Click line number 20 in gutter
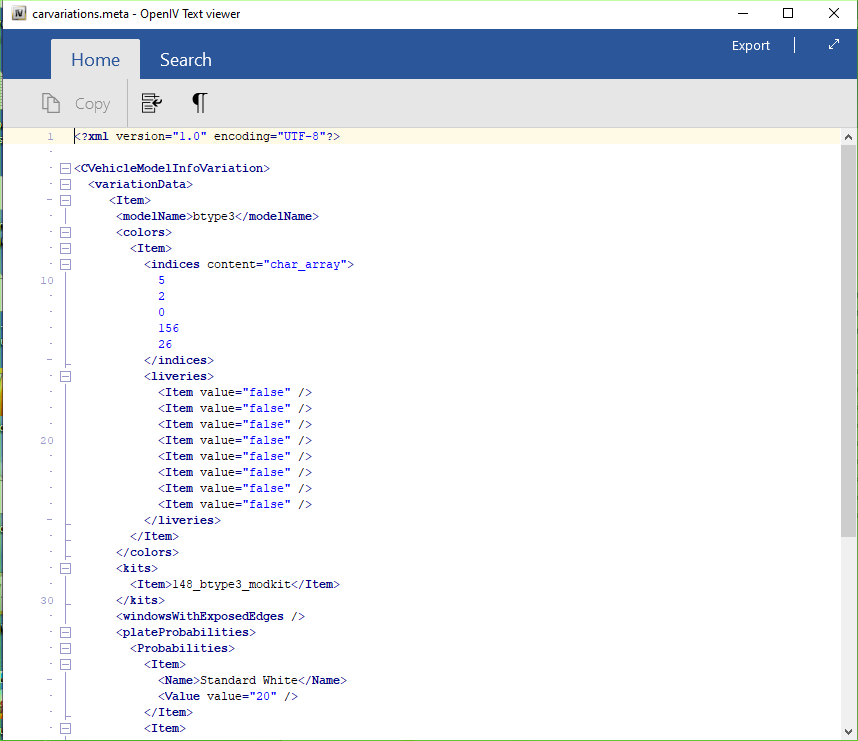Image resolution: width=858 pixels, height=741 pixels. 47,441
